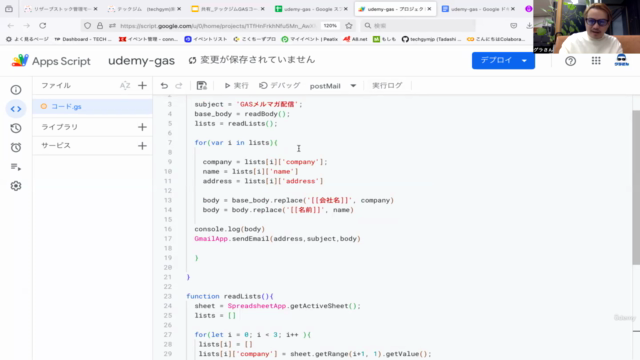Undo last edit in editor toolbar
640x360 pixels.
[164, 86]
